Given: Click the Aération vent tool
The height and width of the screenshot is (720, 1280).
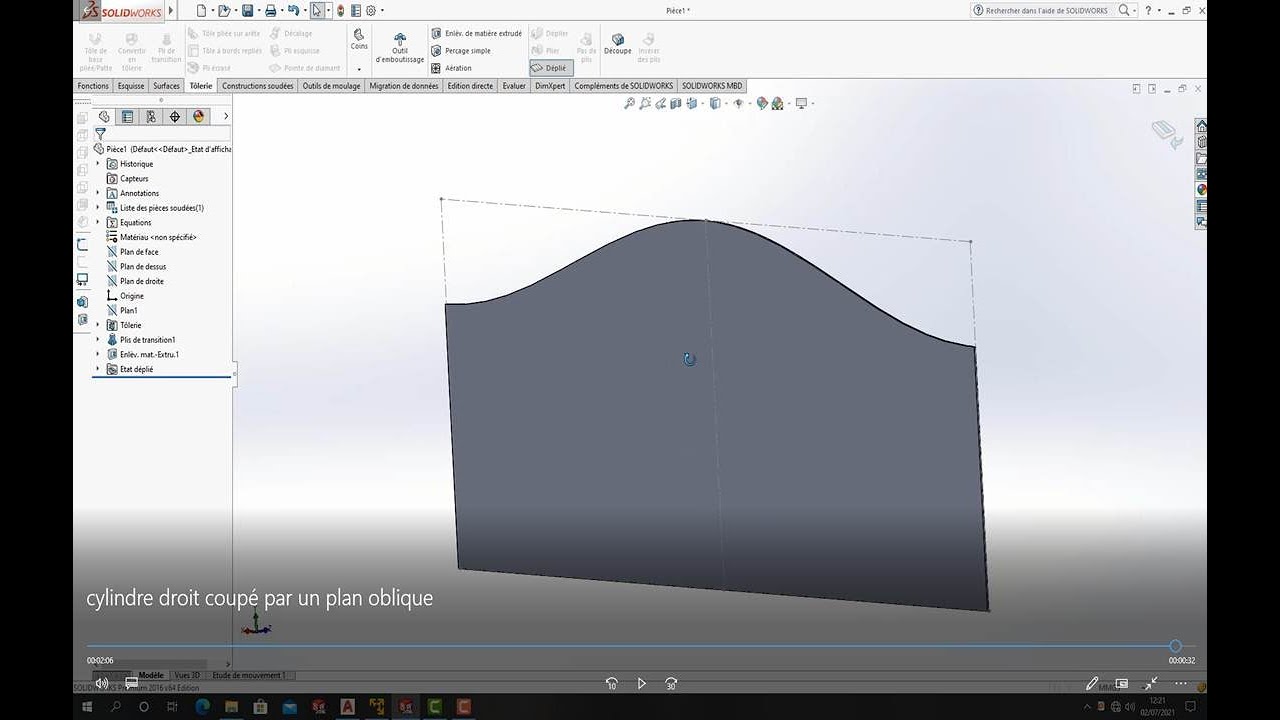Looking at the screenshot, I should 452,68.
